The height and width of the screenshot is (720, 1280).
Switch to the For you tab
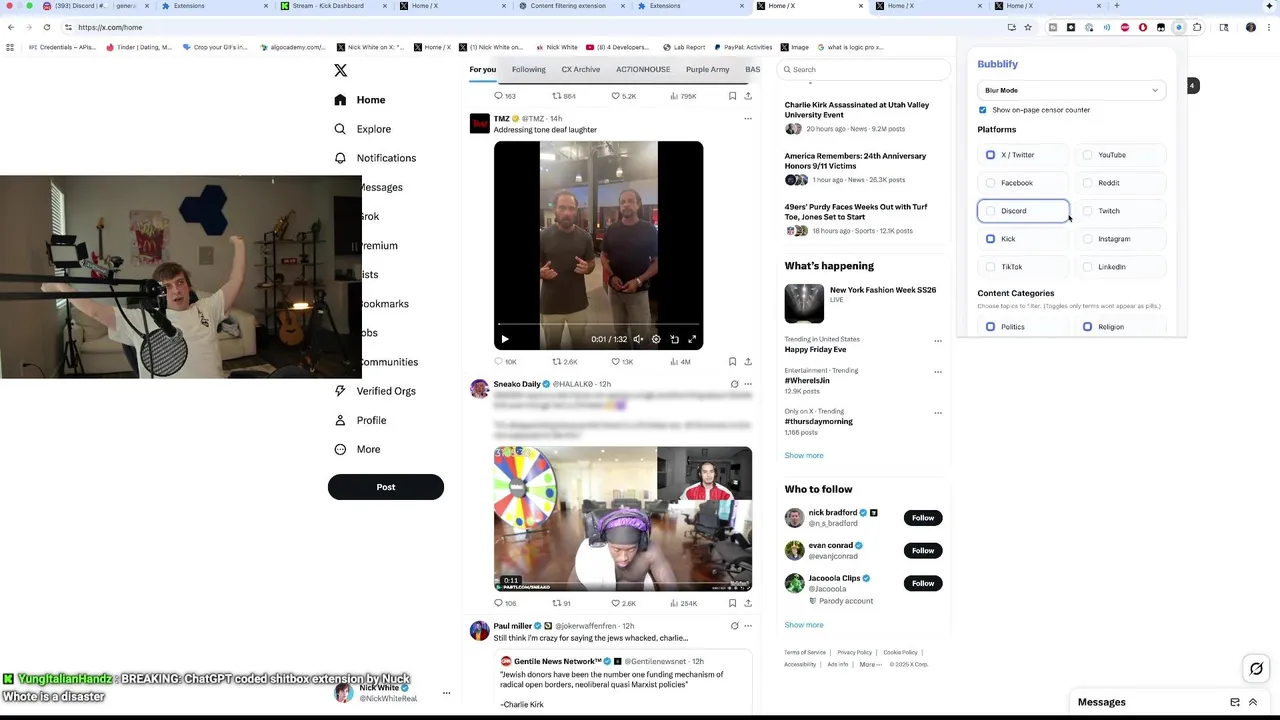tap(483, 70)
